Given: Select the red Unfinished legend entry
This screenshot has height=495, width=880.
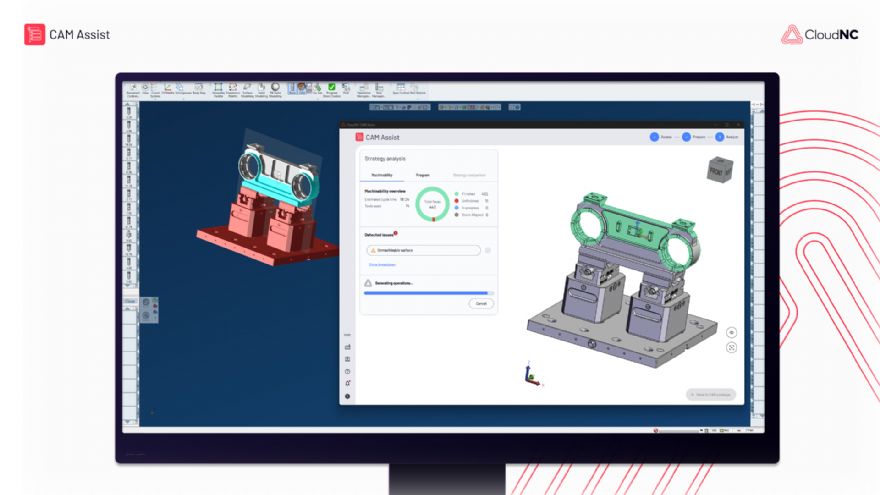Looking at the screenshot, I should coord(471,201).
